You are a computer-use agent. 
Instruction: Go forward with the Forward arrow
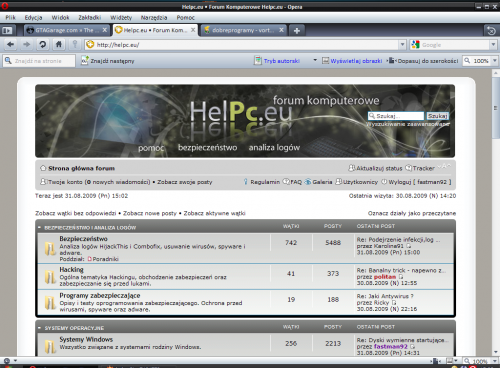pos(26,44)
